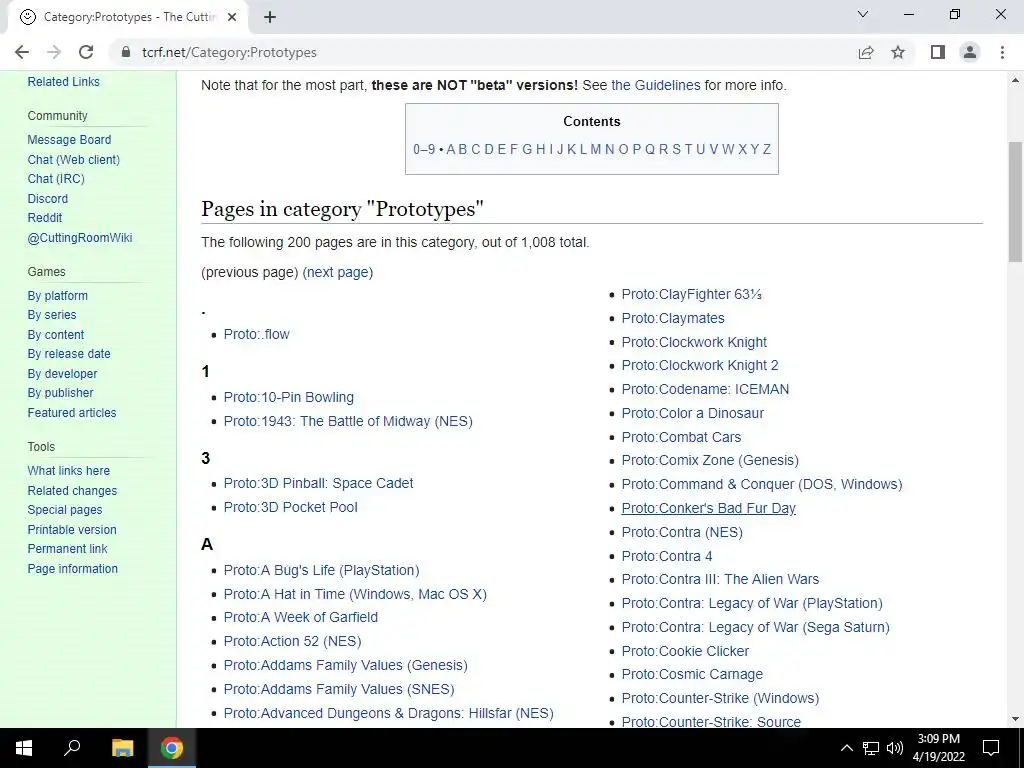Open Proto:Cookie Clicker link

[685, 651]
